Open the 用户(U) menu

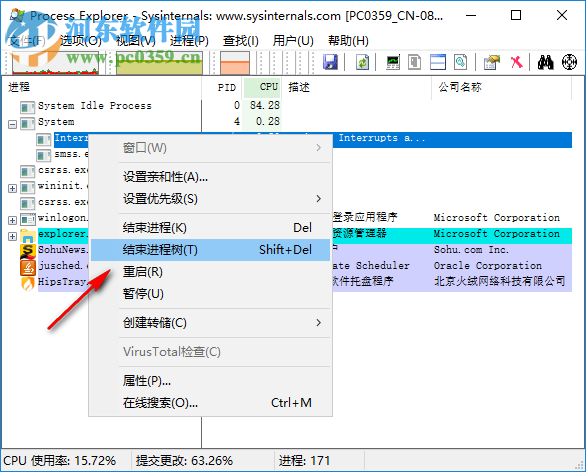tap(293, 40)
